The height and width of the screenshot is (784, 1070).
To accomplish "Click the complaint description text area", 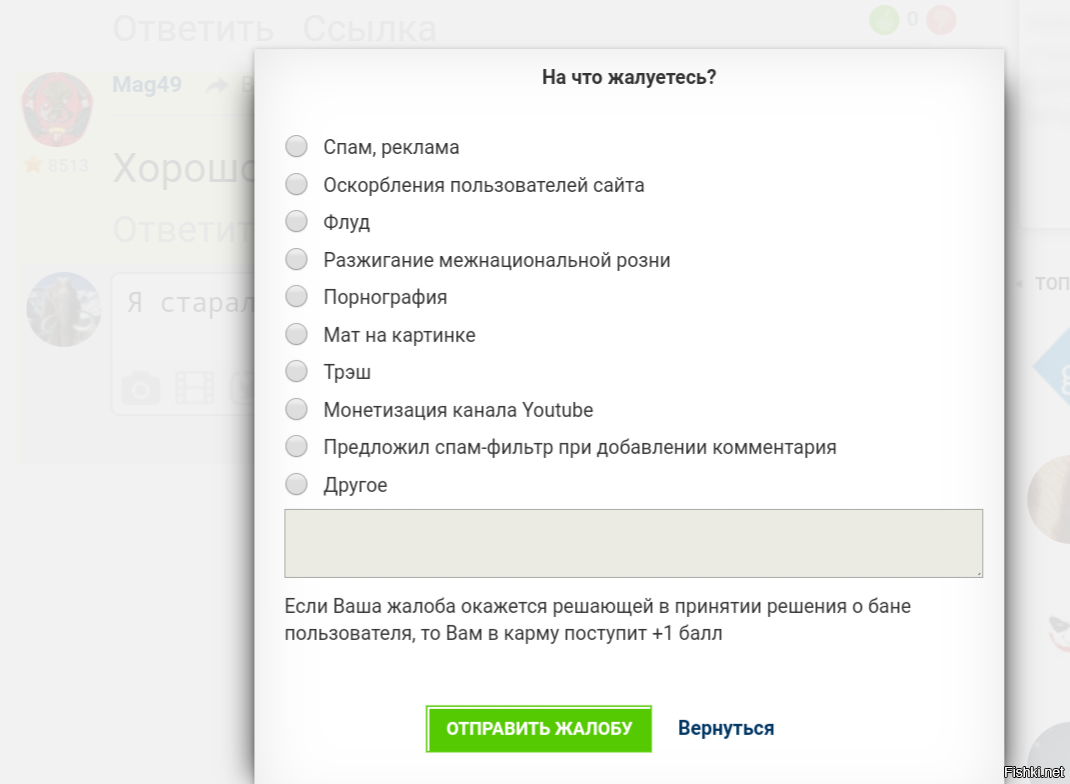I will (633, 543).
